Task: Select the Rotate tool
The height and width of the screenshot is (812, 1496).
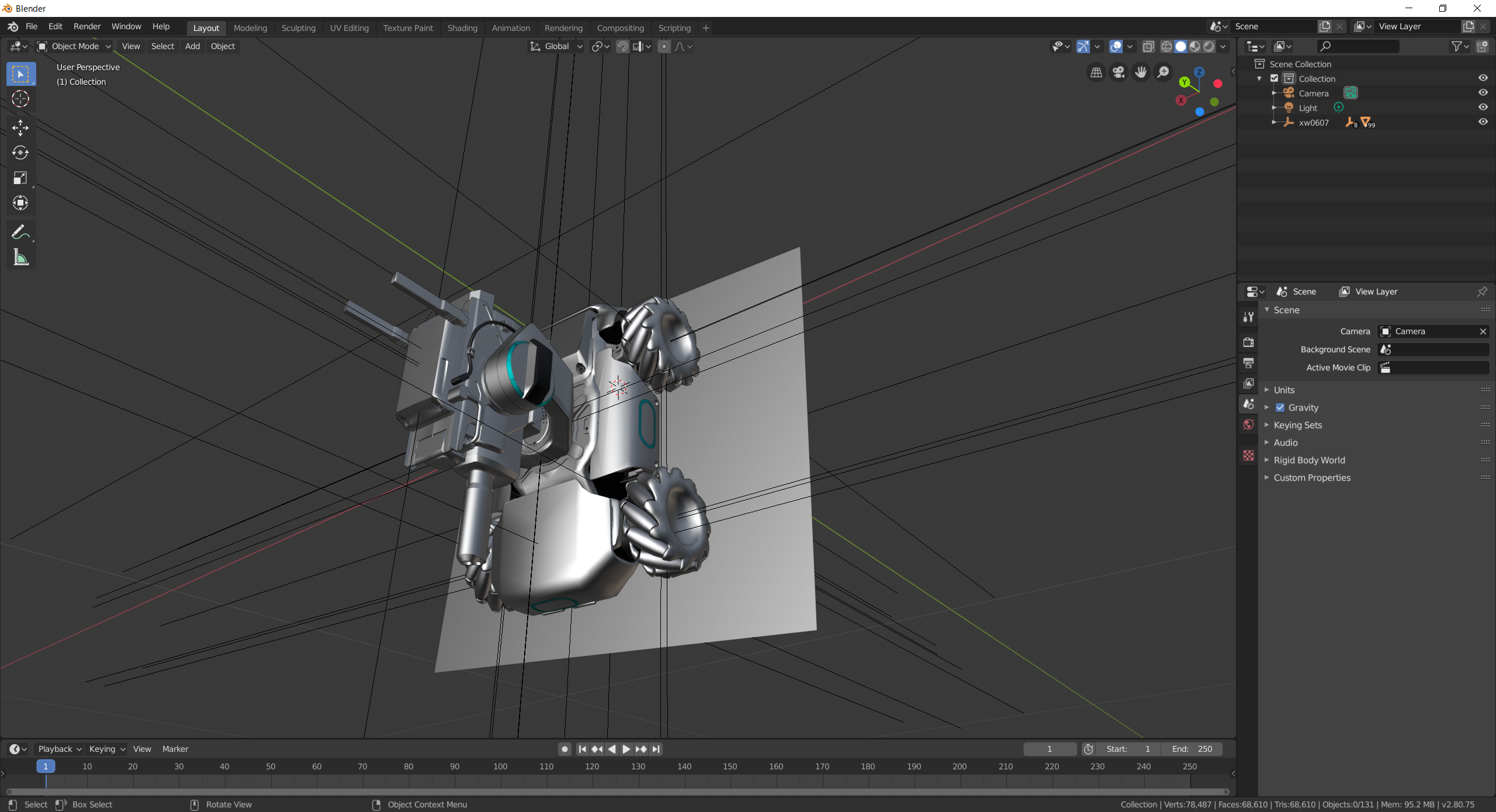Action: pos(20,152)
